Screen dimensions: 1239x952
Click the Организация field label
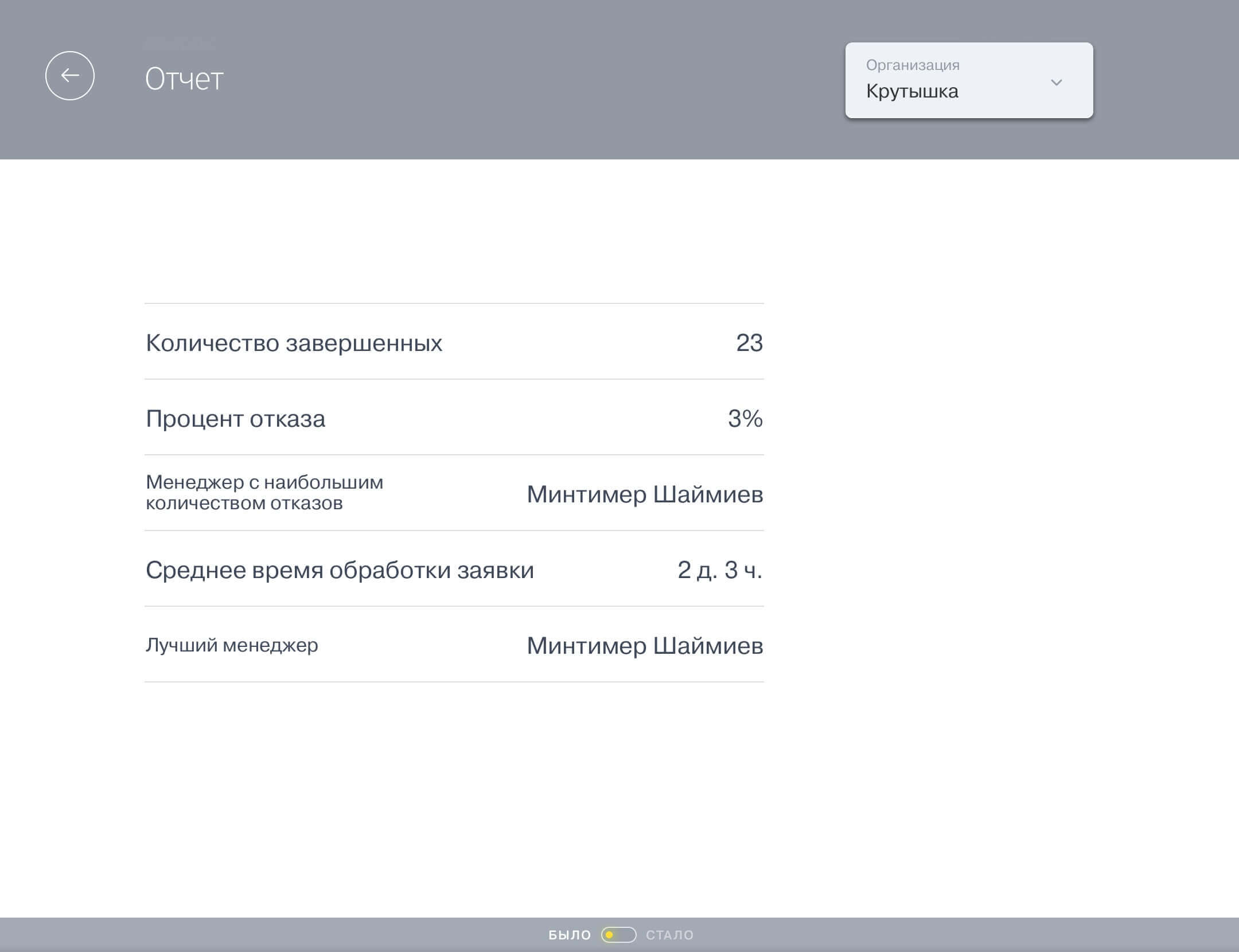point(912,65)
